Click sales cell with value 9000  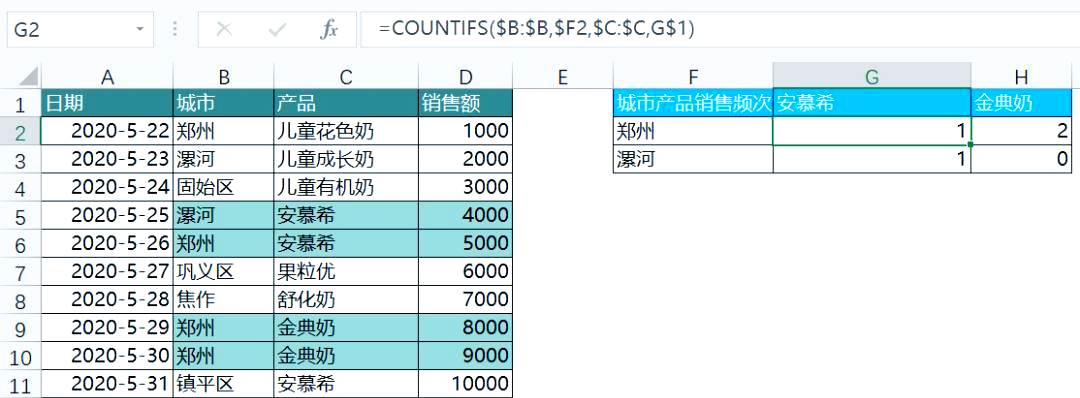coord(466,356)
